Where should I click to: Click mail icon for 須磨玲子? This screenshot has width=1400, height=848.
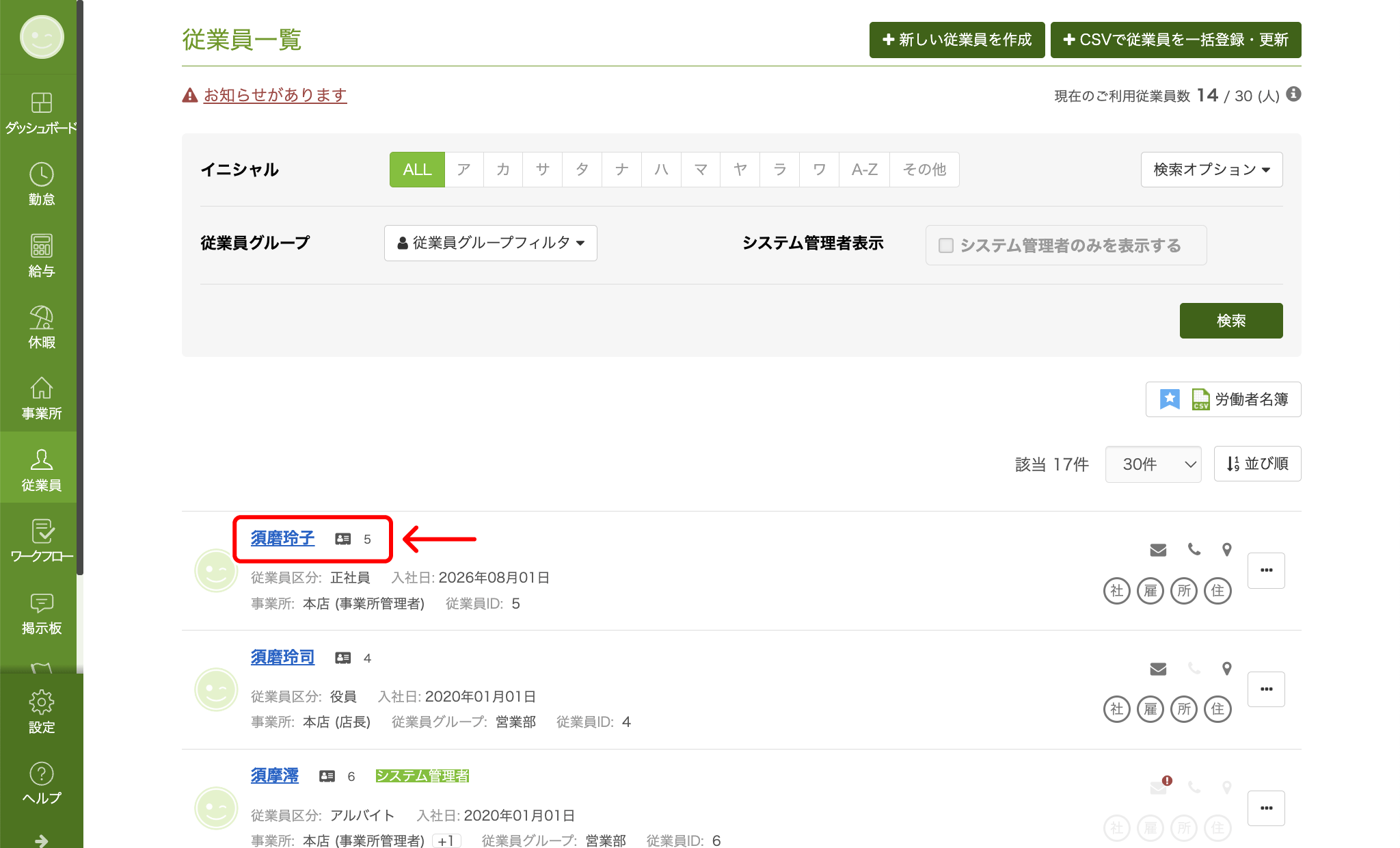tap(1158, 550)
